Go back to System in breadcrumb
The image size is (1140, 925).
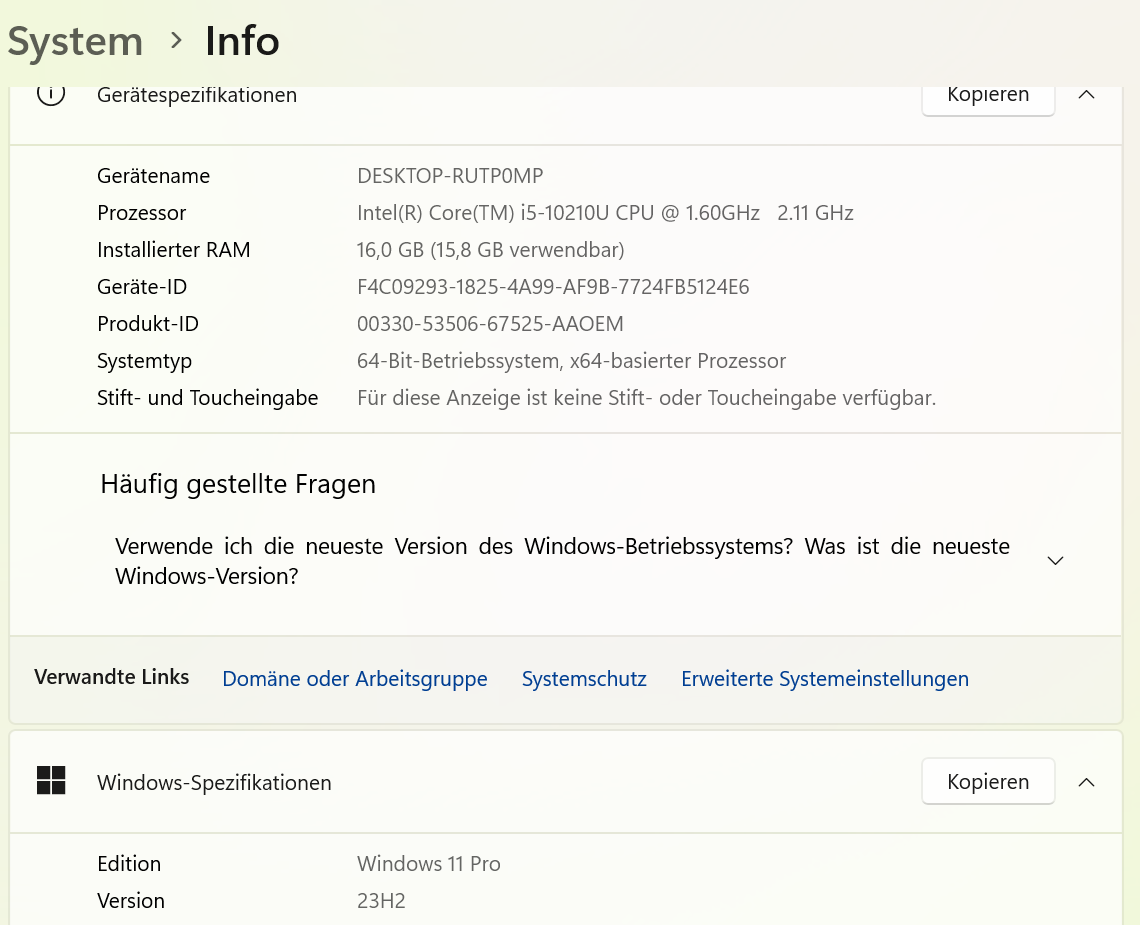[76, 41]
